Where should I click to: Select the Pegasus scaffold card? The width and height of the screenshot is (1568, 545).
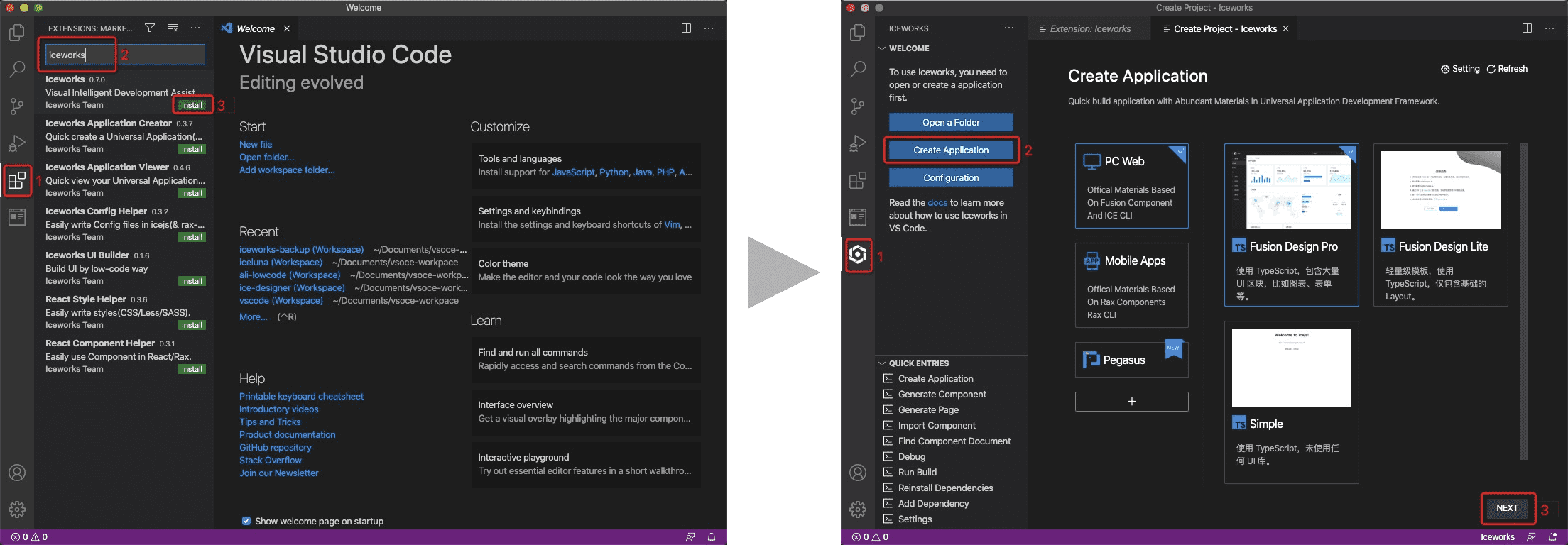click(x=1131, y=360)
